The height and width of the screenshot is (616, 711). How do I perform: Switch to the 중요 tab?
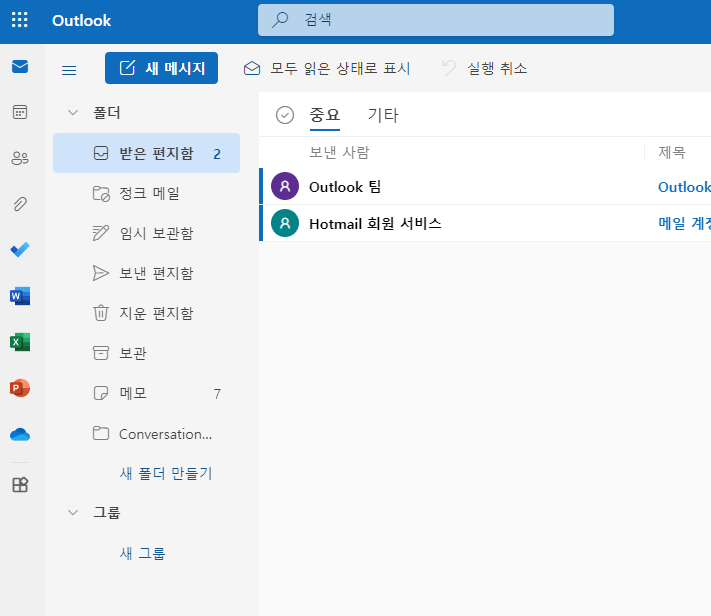[325, 115]
